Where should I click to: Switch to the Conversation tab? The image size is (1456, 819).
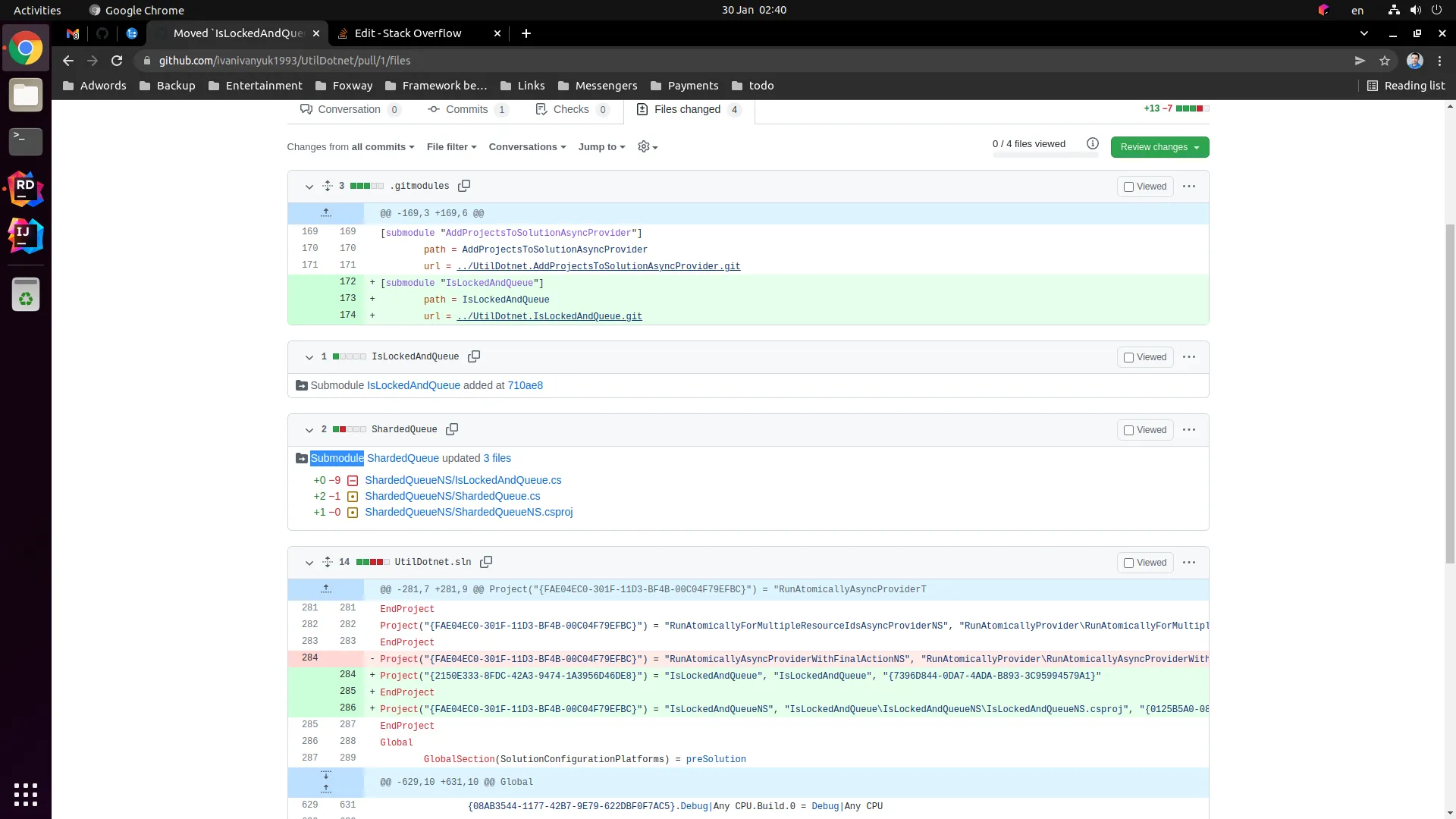coord(349,109)
